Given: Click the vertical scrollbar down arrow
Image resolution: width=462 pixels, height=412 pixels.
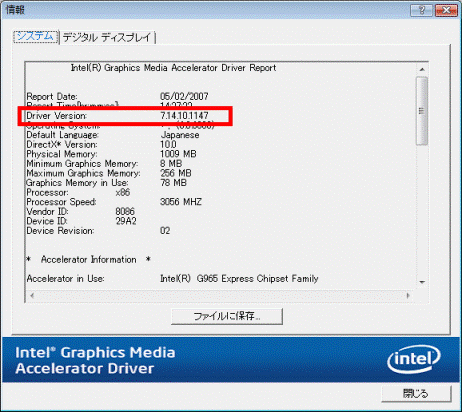Looking at the screenshot, I should [x=422, y=282].
